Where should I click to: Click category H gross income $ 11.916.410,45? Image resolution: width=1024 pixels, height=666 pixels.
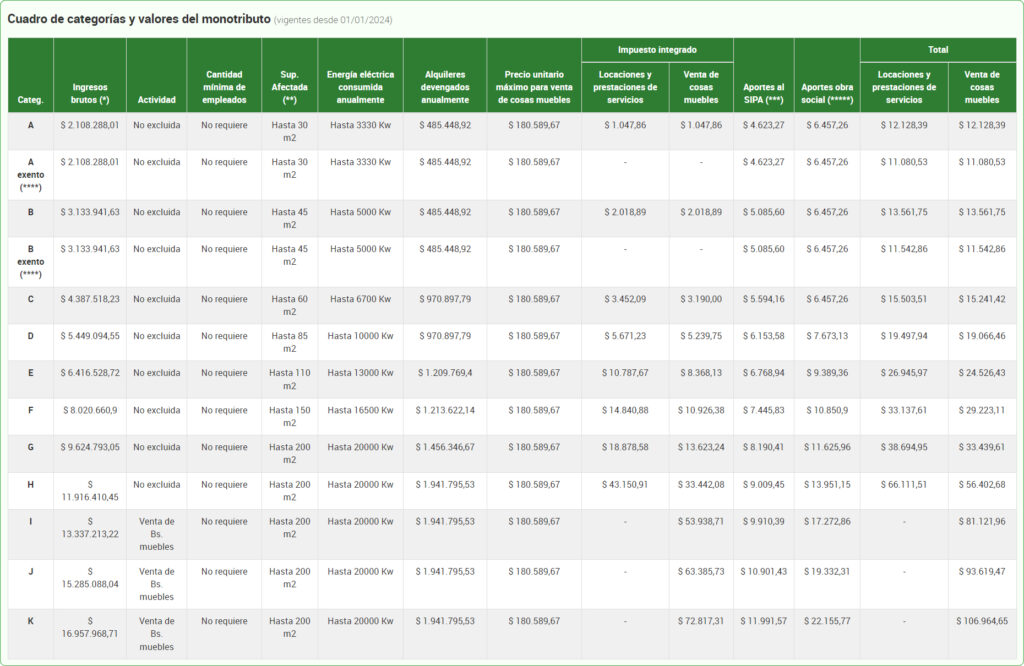click(90, 491)
